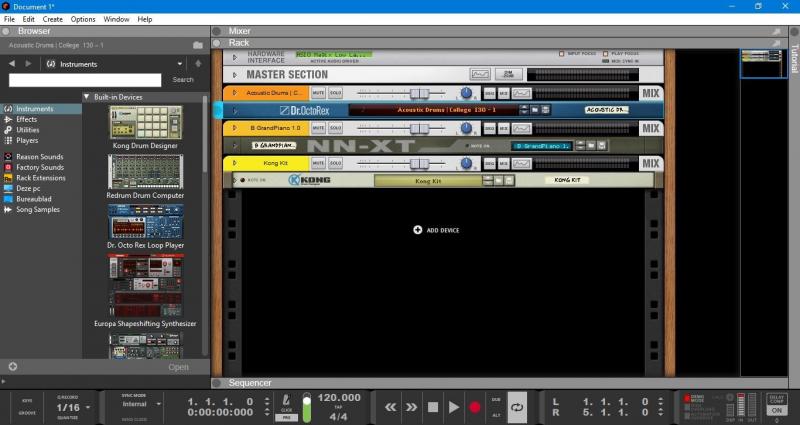Unfold the B GrandPiano mix channel

coord(235,128)
